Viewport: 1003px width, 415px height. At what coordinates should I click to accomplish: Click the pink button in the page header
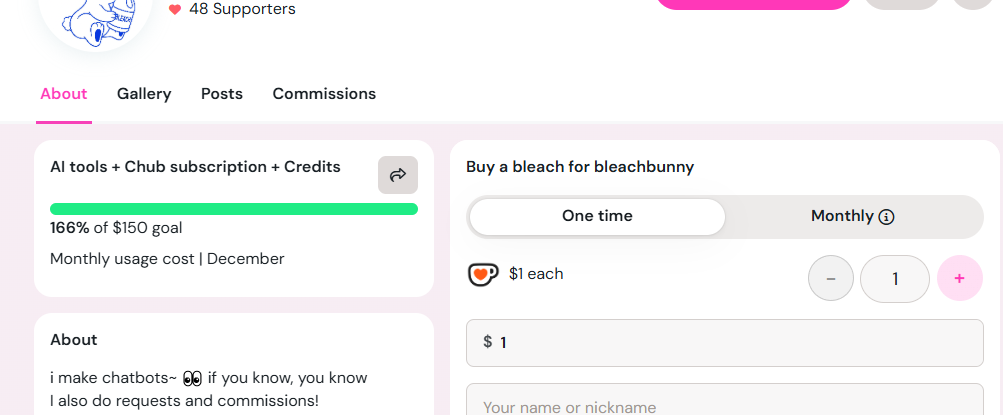click(754, 3)
